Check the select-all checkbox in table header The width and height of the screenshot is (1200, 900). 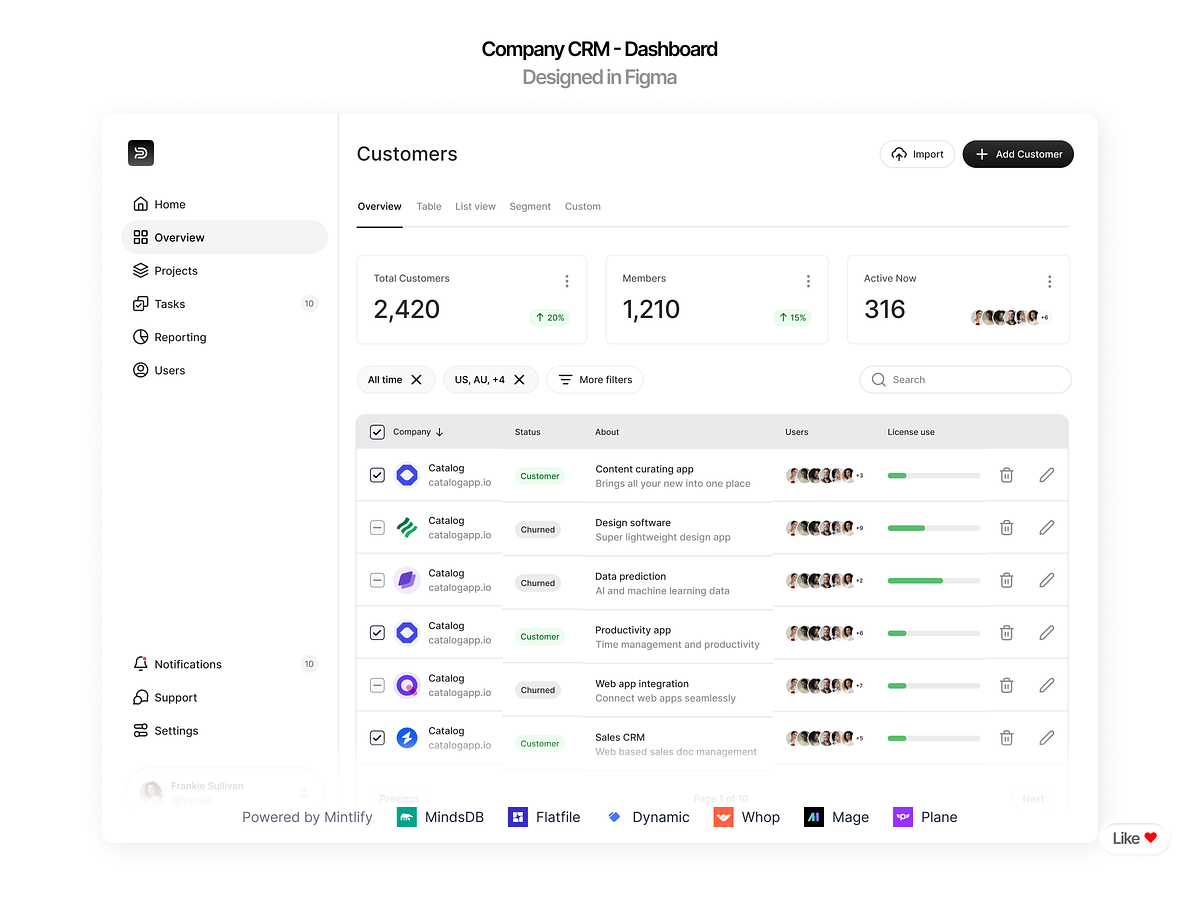point(377,432)
